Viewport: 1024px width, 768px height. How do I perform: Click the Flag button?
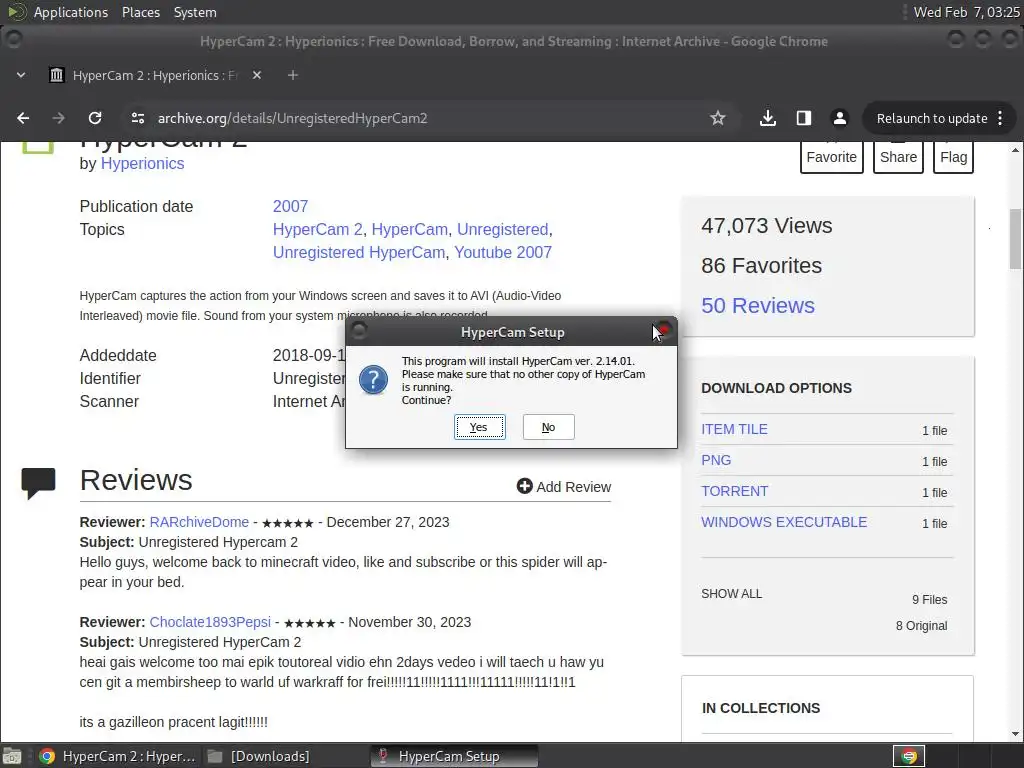tap(953, 157)
